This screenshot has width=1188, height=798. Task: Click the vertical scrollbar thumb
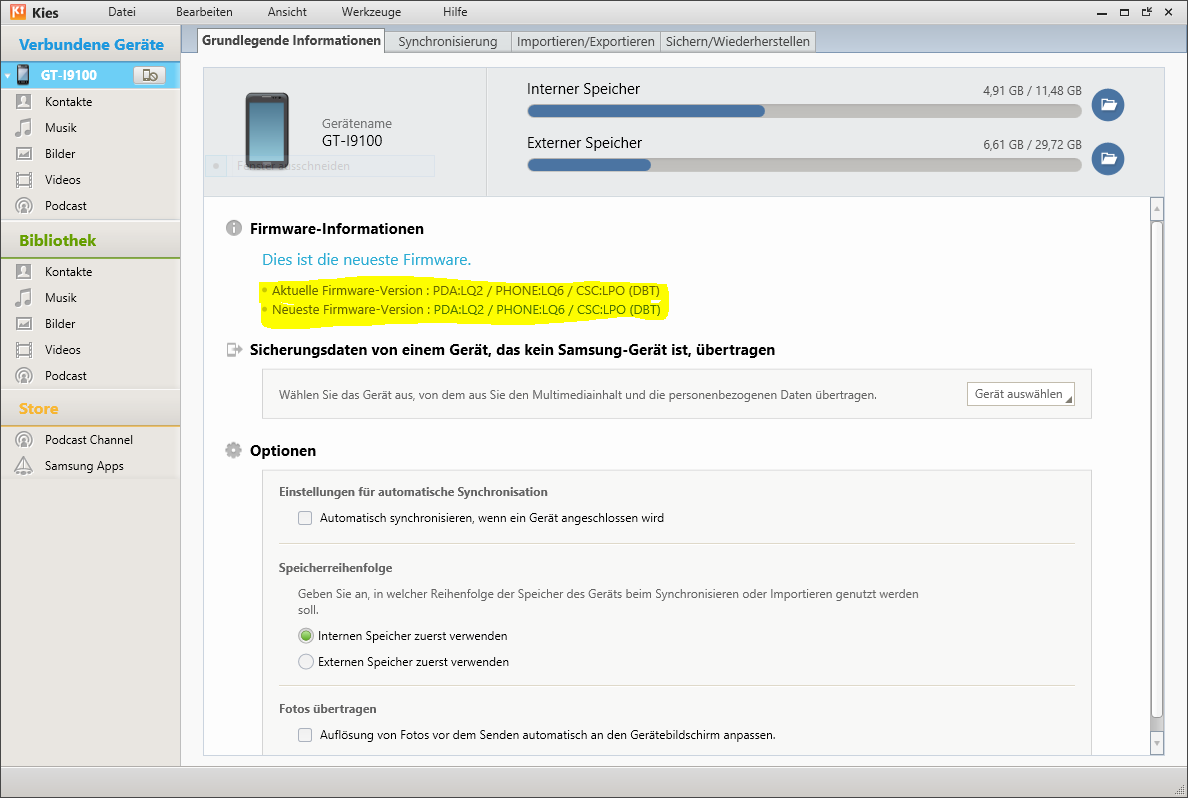pos(1156,468)
